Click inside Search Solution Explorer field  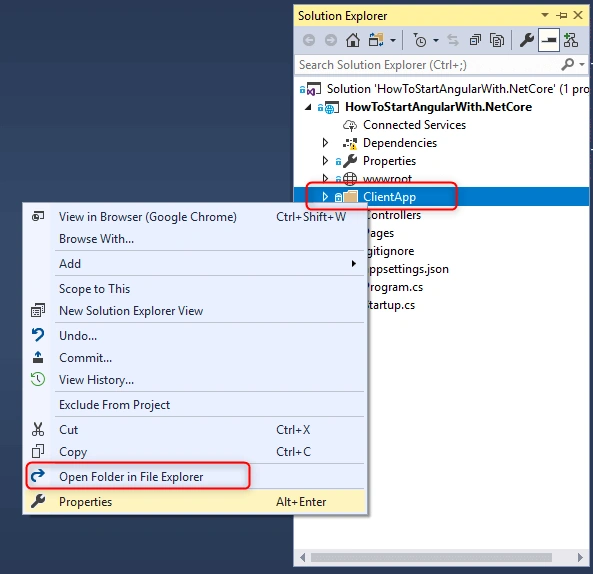click(427, 65)
